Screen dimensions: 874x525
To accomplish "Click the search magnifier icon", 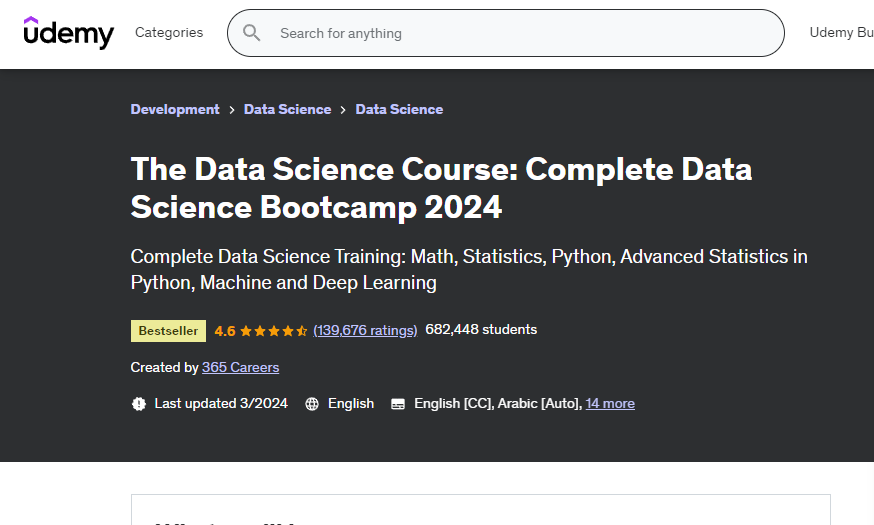I will click(x=252, y=33).
